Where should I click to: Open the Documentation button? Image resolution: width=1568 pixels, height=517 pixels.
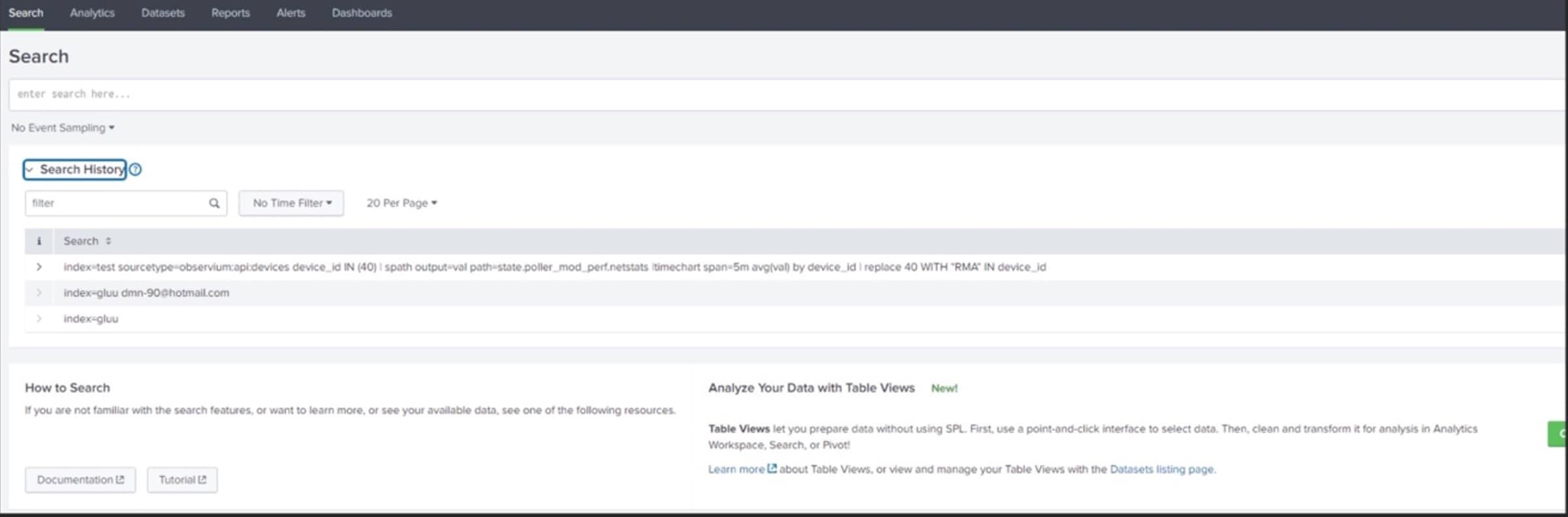tap(80, 480)
